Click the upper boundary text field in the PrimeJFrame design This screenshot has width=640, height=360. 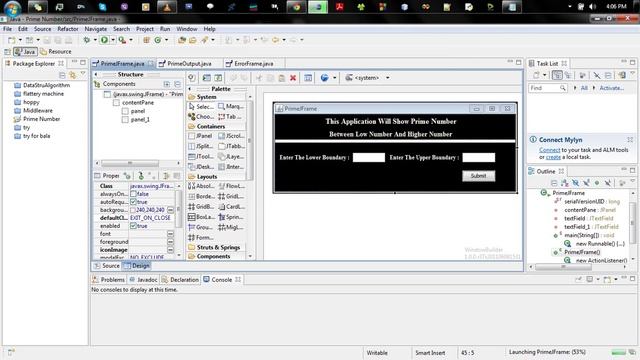[478, 158]
